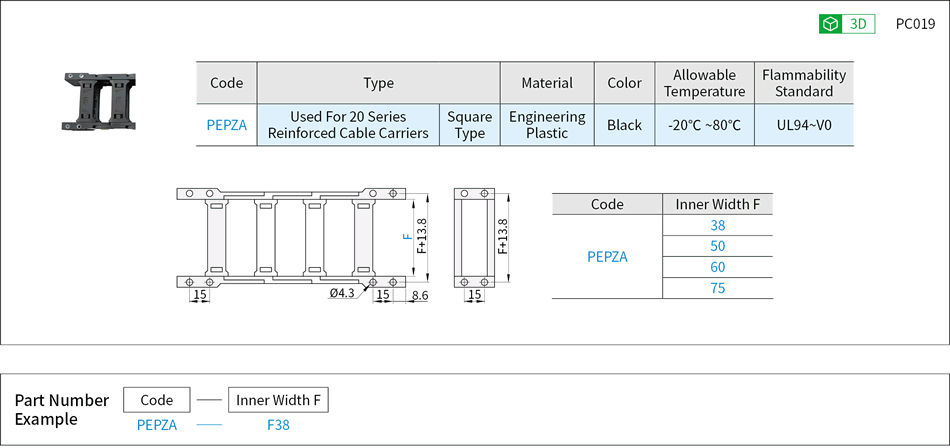The height and width of the screenshot is (448, 950).
Task: Click the Code box in Part Number Example
Action: pos(157,400)
